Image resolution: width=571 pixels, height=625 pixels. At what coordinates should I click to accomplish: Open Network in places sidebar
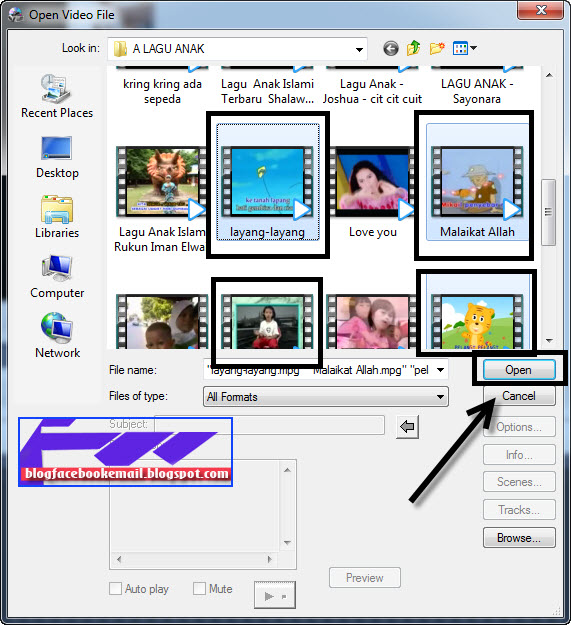pyautogui.click(x=57, y=336)
